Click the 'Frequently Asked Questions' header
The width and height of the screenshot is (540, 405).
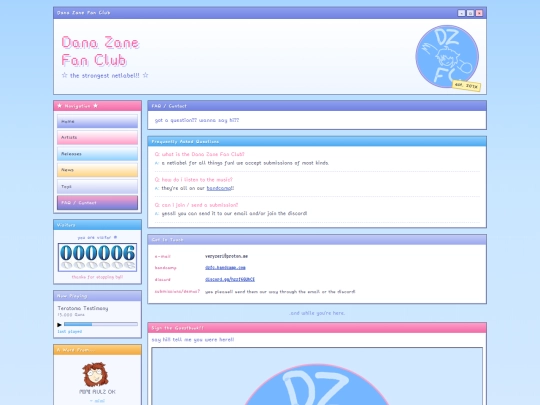pos(317,142)
